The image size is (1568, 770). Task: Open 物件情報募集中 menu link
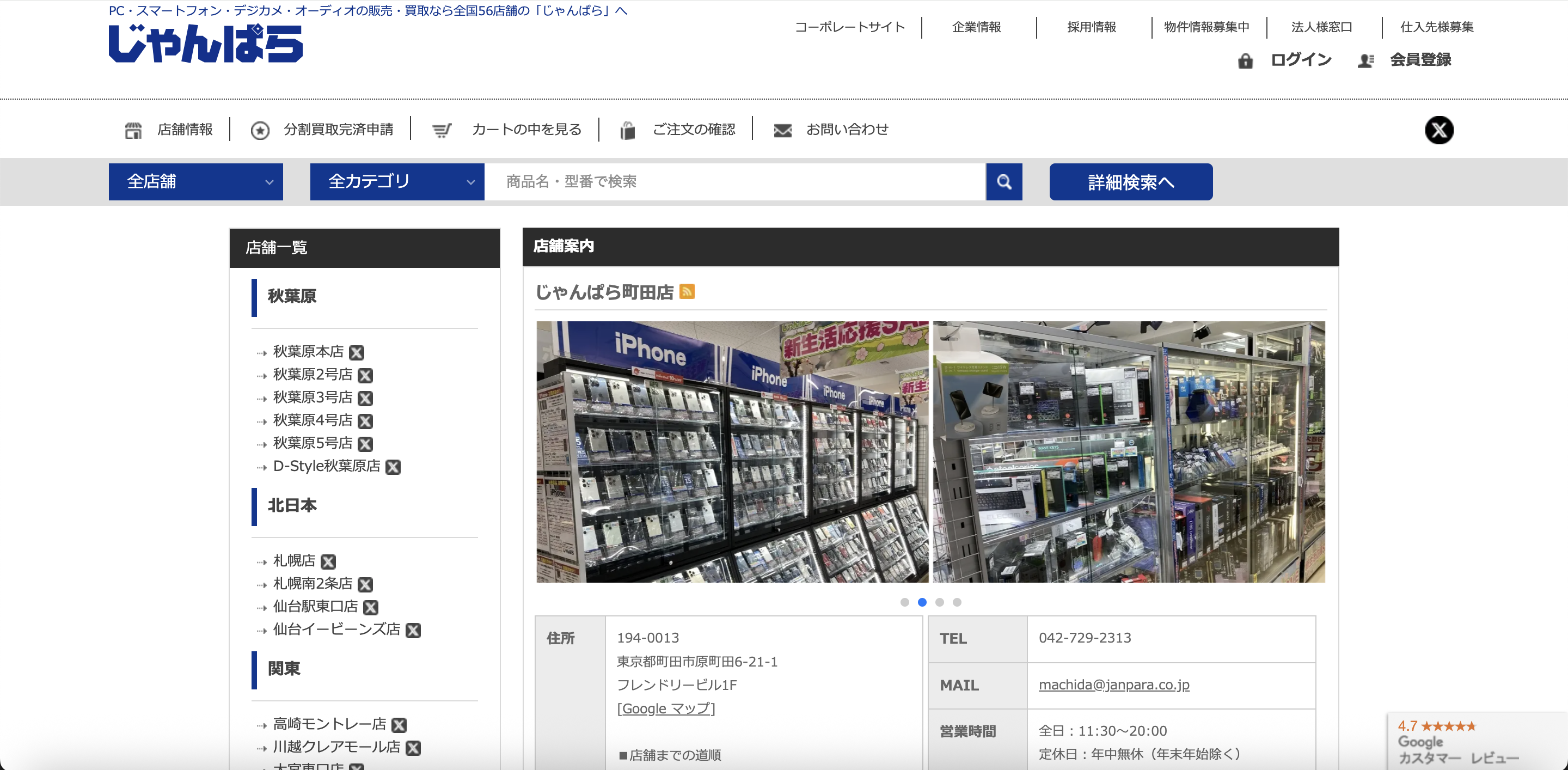tap(1206, 27)
